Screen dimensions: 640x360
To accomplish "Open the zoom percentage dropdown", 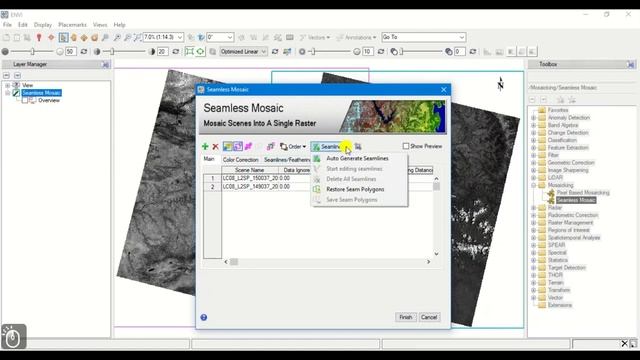I will [180, 37].
